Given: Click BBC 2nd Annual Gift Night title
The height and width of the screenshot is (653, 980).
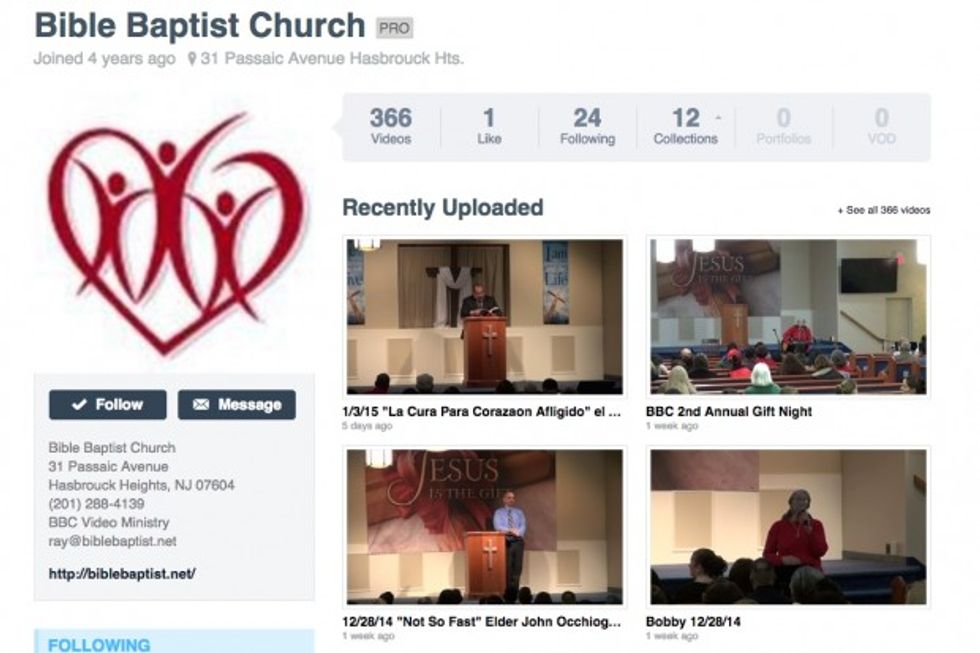Looking at the screenshot, I should [x=729, y=412].
